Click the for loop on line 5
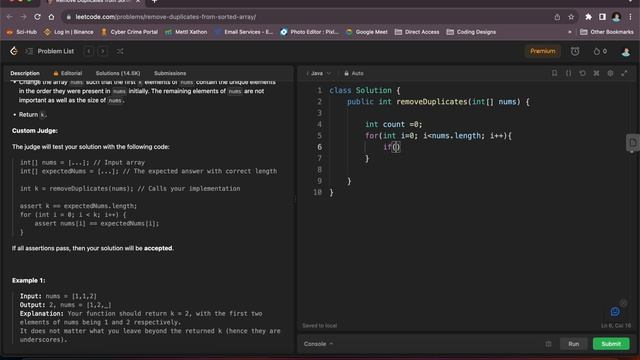Viewport: 640px width, 360px height. (438, 136)
